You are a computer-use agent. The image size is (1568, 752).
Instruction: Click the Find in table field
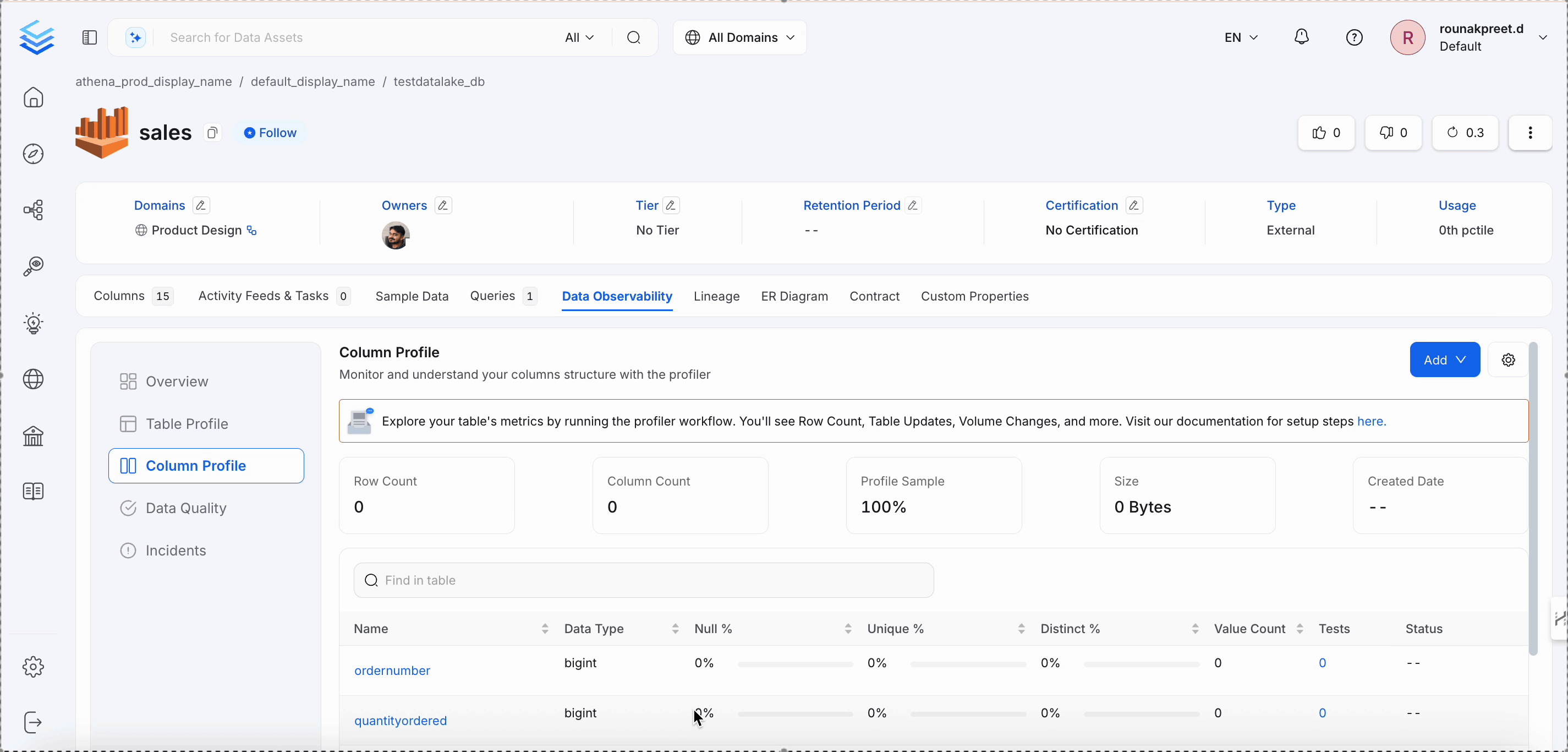643,580
